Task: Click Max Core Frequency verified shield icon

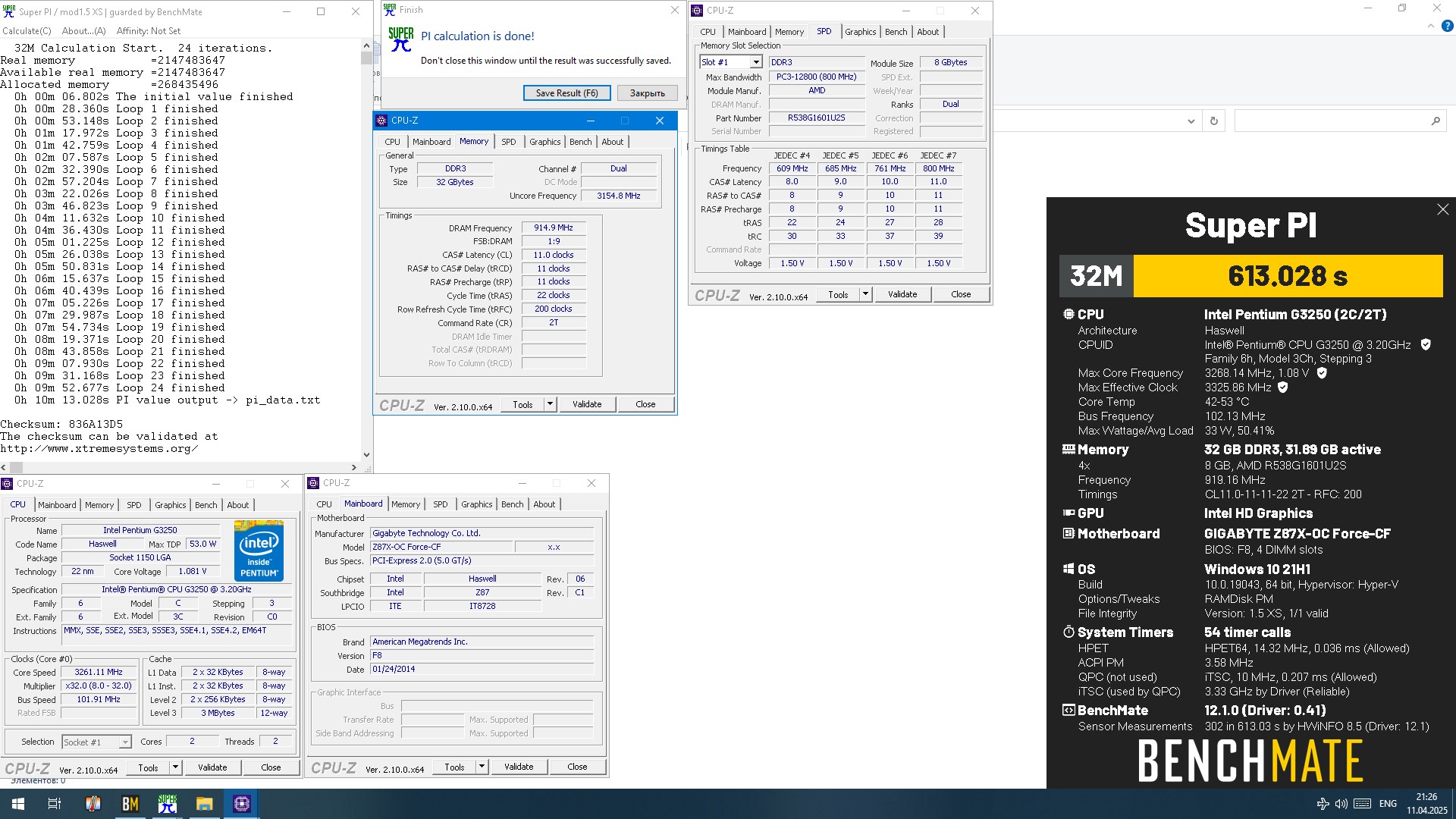Action: pos(1322,373)
